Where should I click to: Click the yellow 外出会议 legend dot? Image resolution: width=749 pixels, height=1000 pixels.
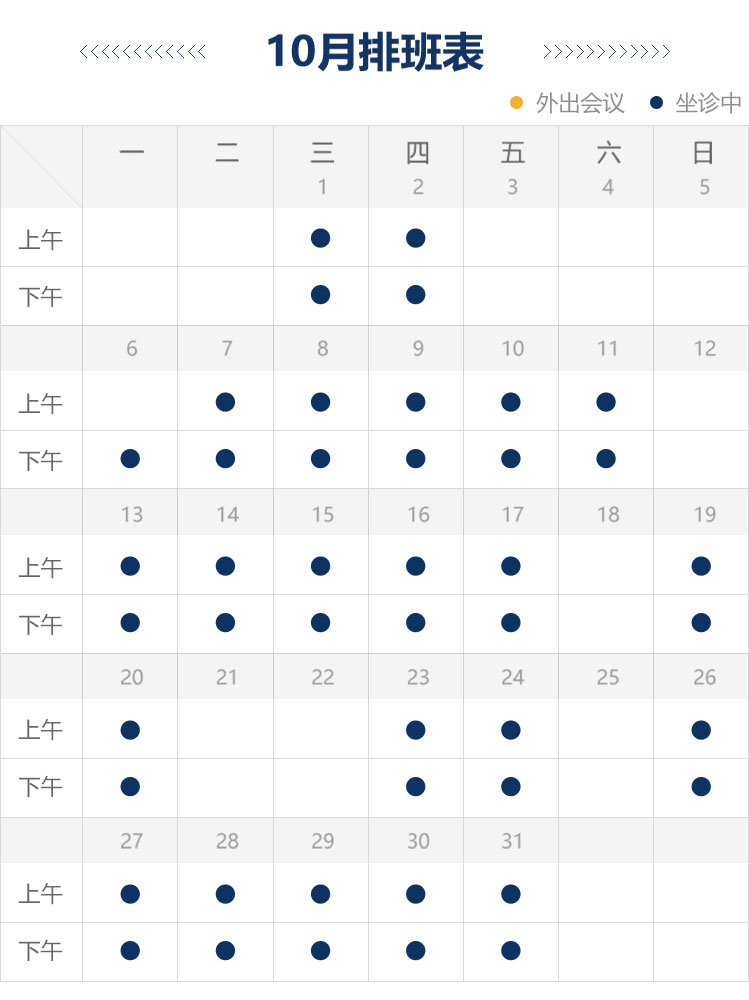[x=517, y=103]
